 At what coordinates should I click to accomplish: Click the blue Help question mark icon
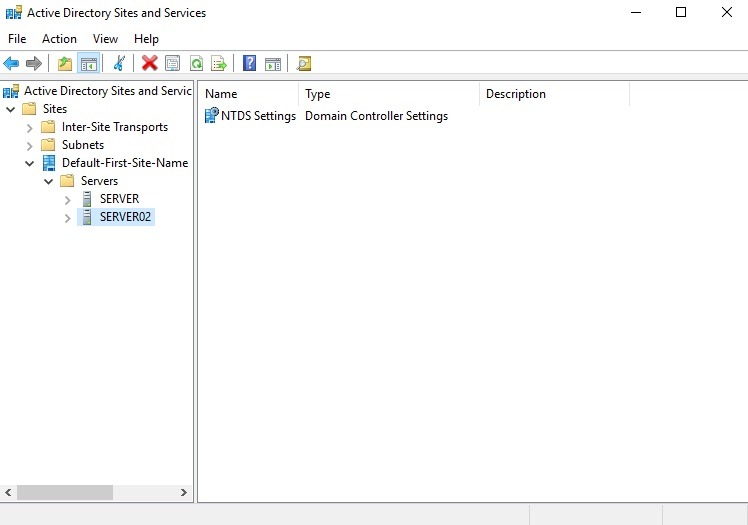pyautogui.click(x=249, y=64)
